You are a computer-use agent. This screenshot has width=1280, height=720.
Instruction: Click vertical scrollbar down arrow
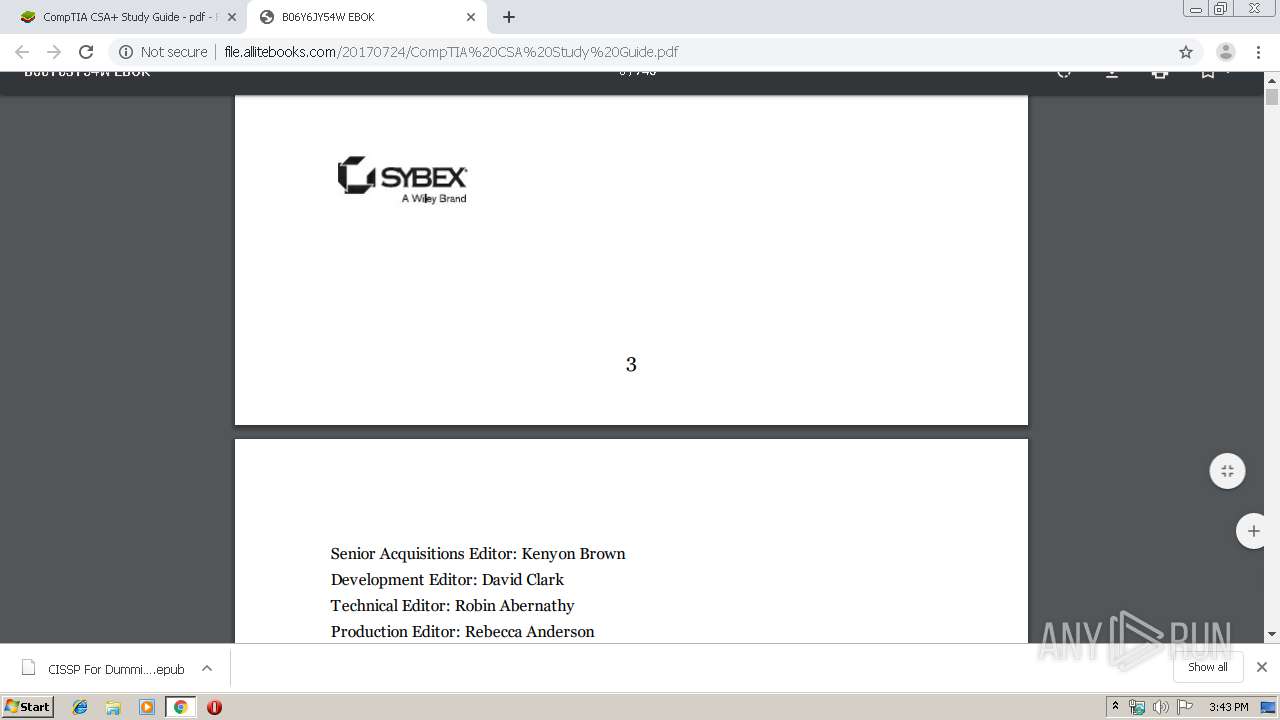1272,634
